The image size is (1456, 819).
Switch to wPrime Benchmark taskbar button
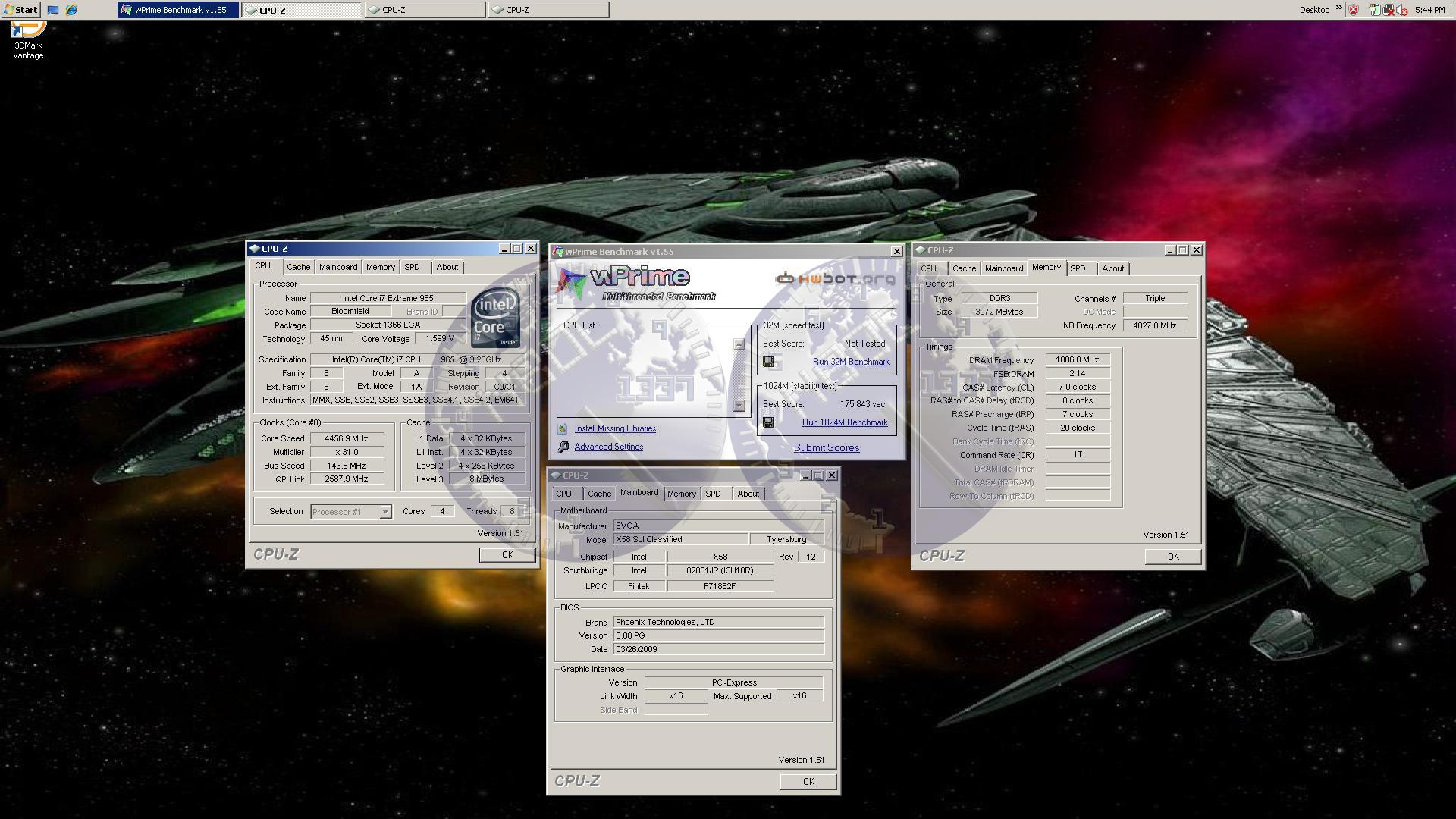click(x=179, y=10)
